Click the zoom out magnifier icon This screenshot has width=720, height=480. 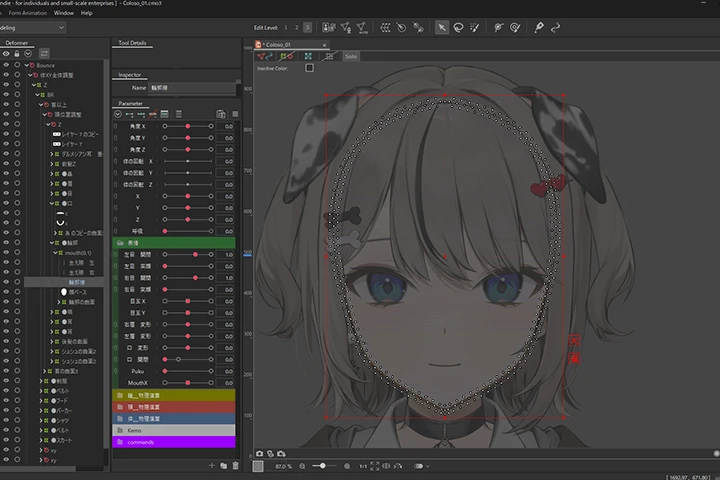click(302, 466)
